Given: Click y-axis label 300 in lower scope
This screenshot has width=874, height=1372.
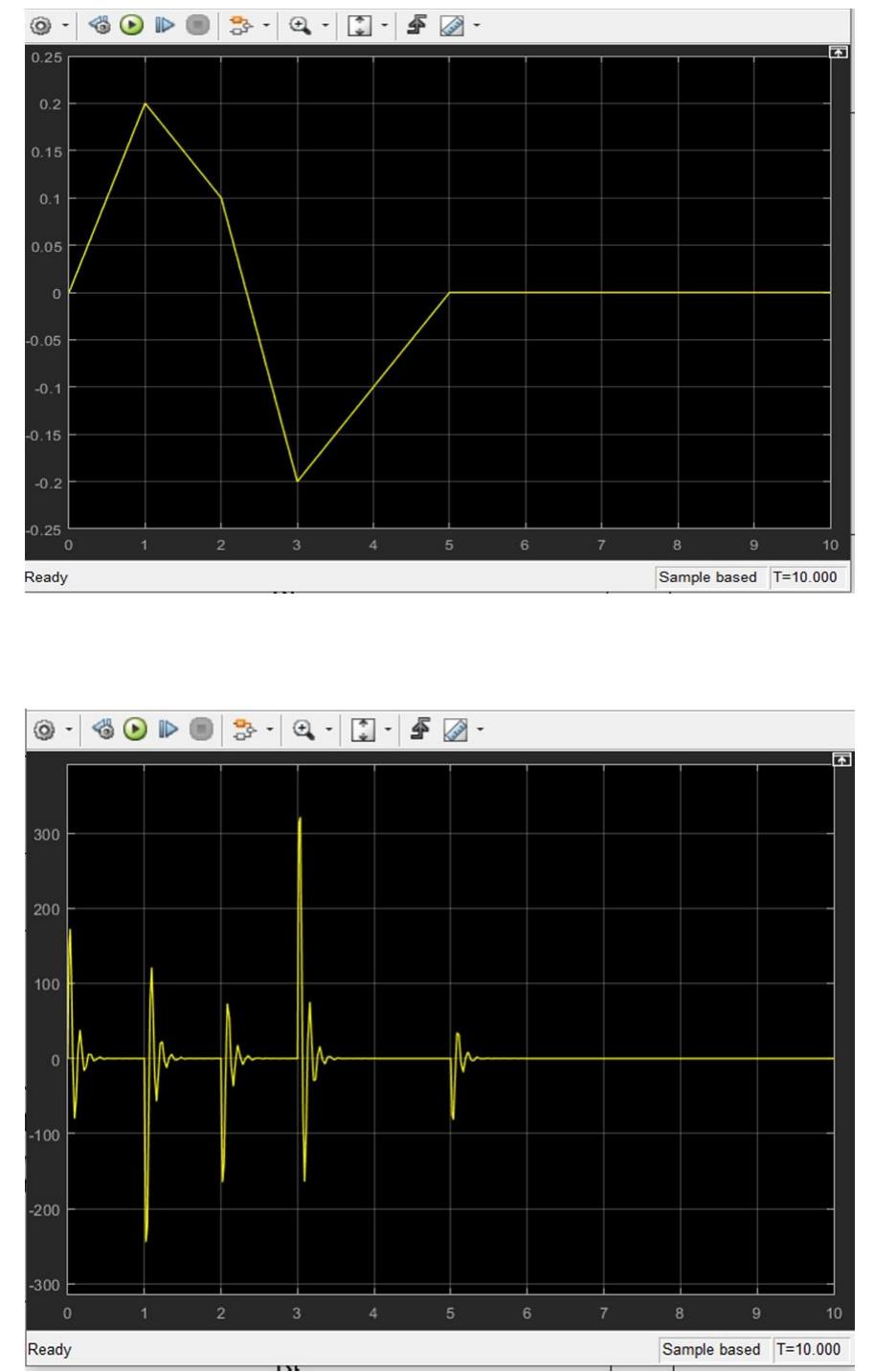Looking at the screenshot, I should click(x=48, y=834).
